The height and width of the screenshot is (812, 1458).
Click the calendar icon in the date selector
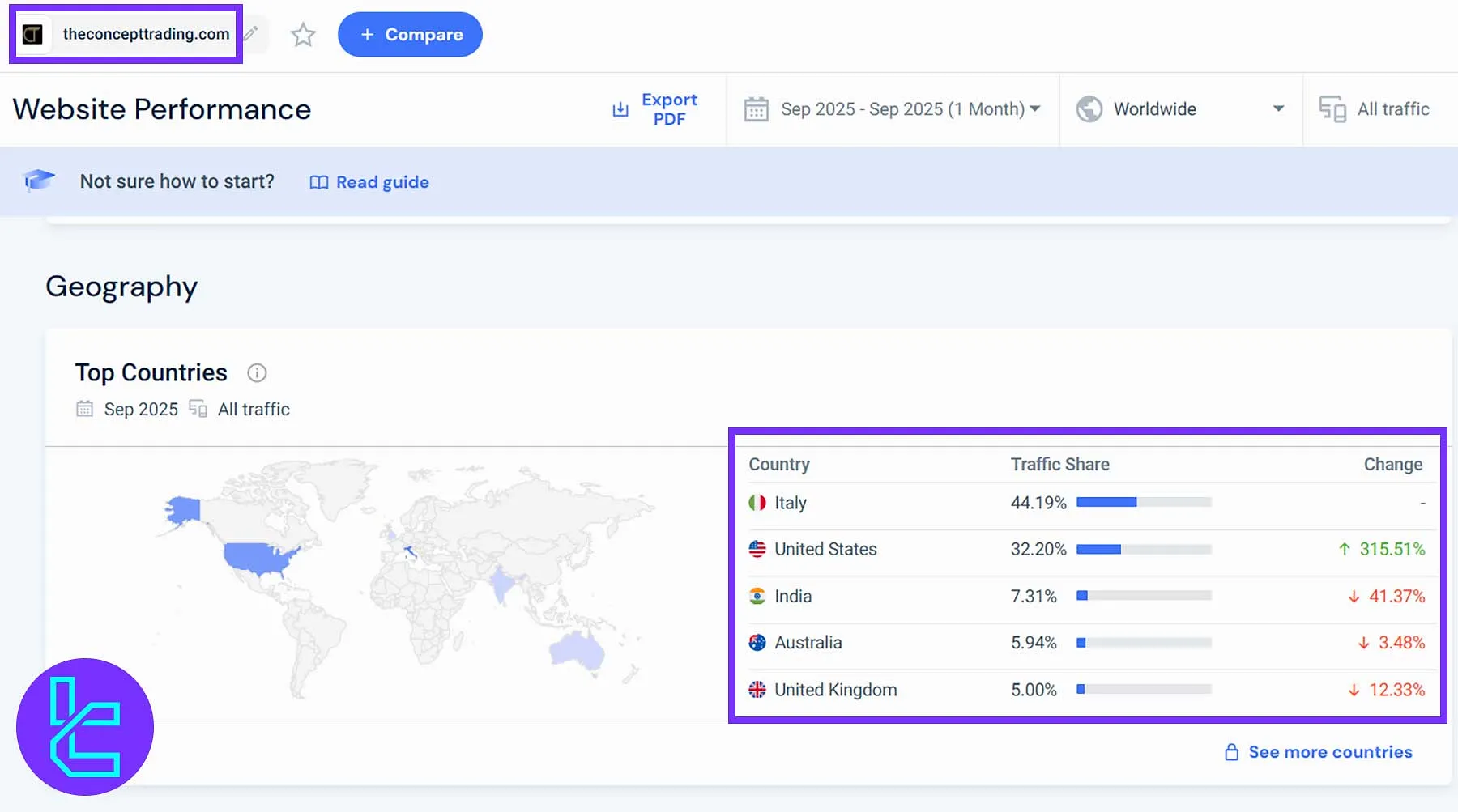(x=757, y=108)
